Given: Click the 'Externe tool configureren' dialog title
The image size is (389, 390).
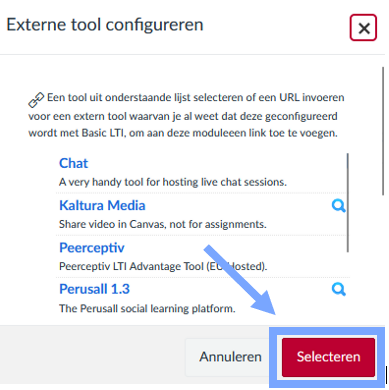Looking at the screenshot, I should pyautogui.click(x=105, y=25).
